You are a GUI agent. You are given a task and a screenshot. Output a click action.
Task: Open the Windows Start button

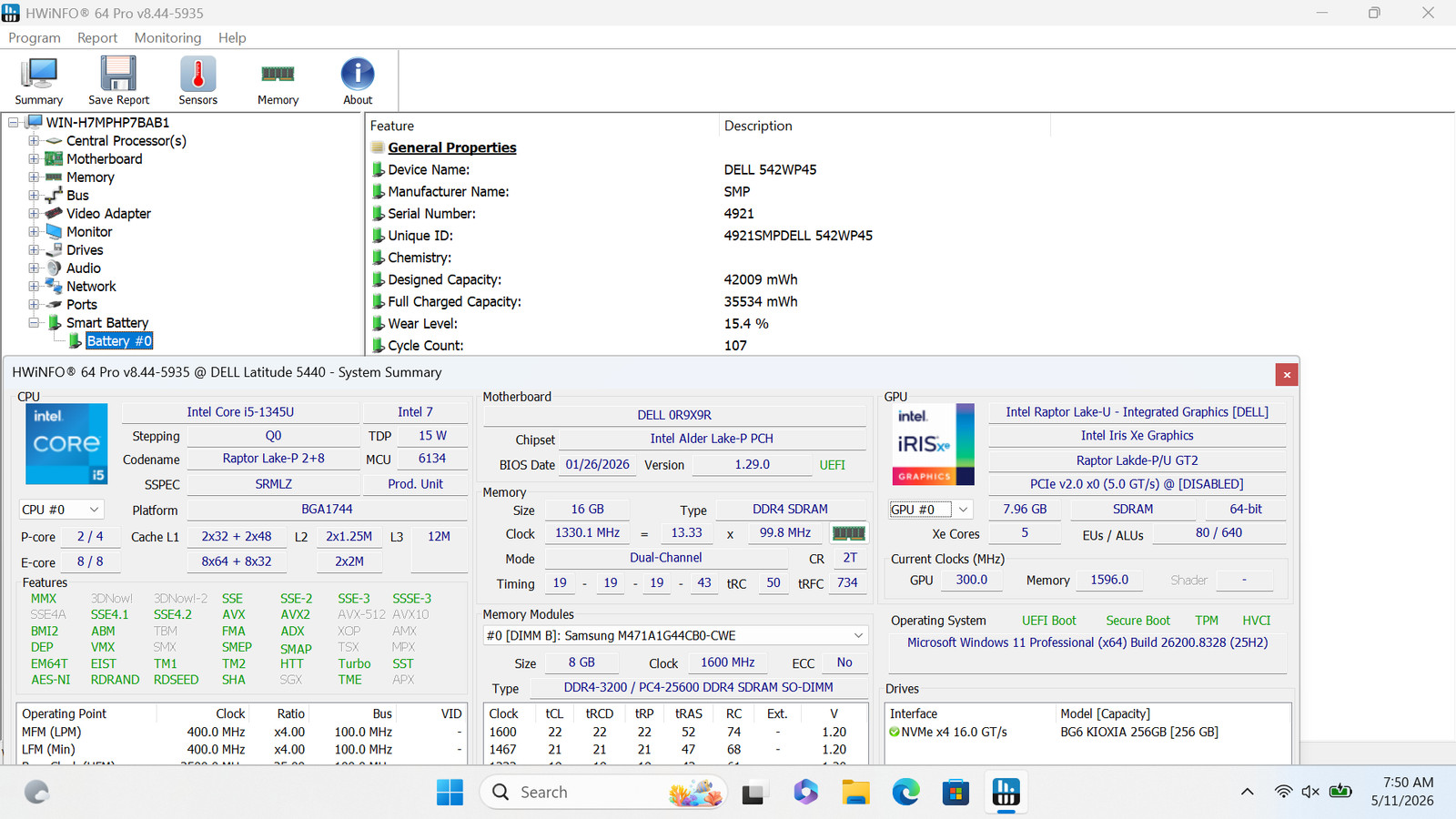[450, 793]
